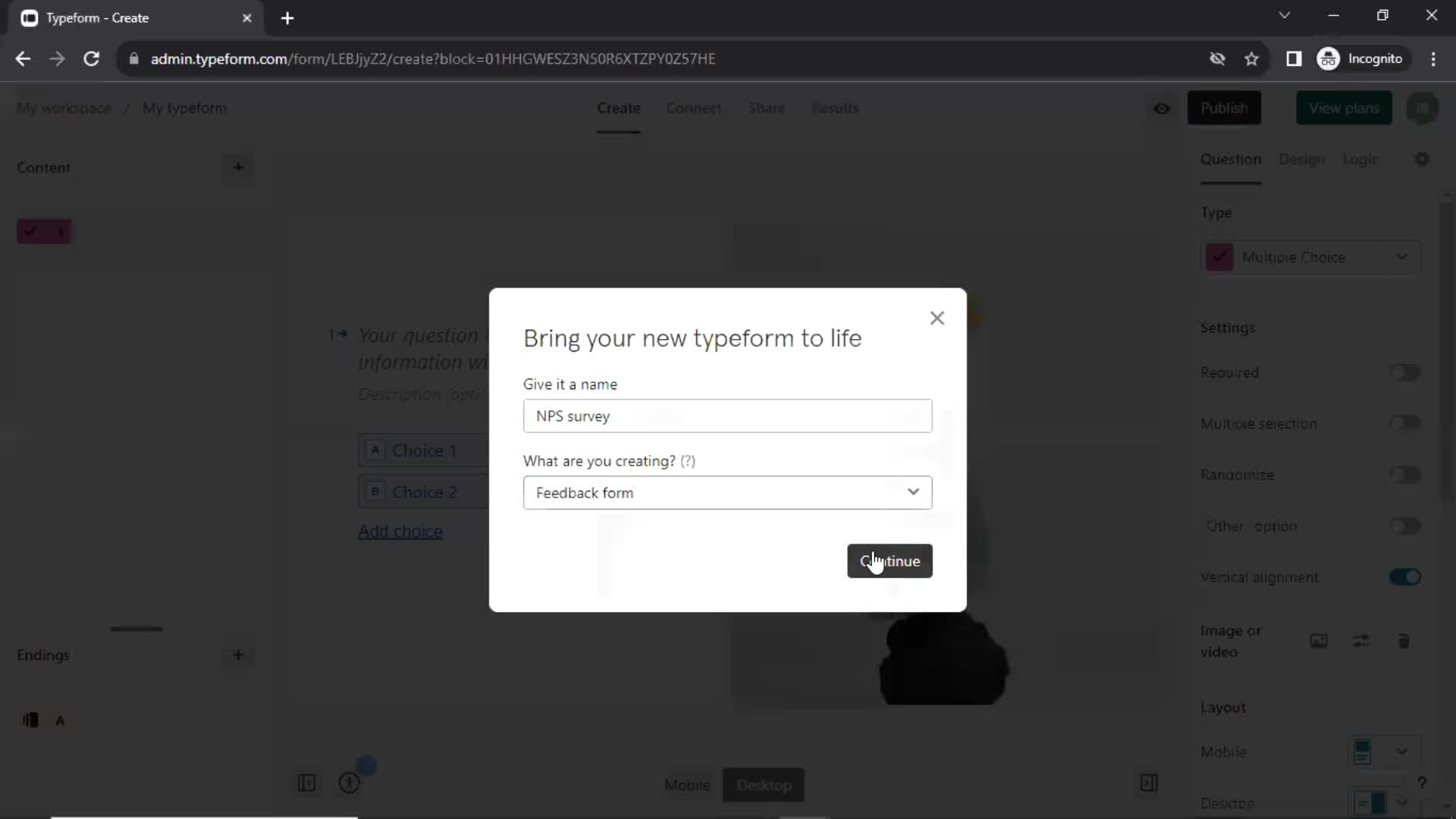Click the help question mark beside 'What are you creating?'
Screen dimensions: 1456x819
click(688, 461)
